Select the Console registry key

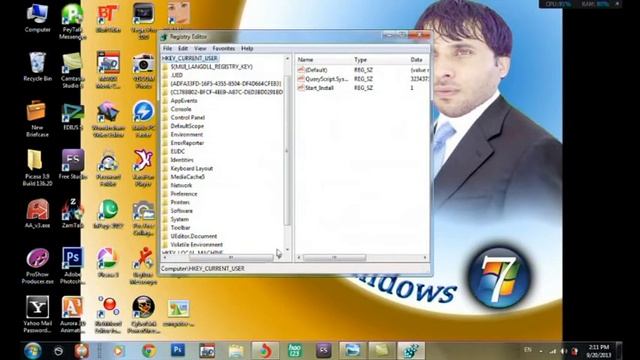pos(181,109)
